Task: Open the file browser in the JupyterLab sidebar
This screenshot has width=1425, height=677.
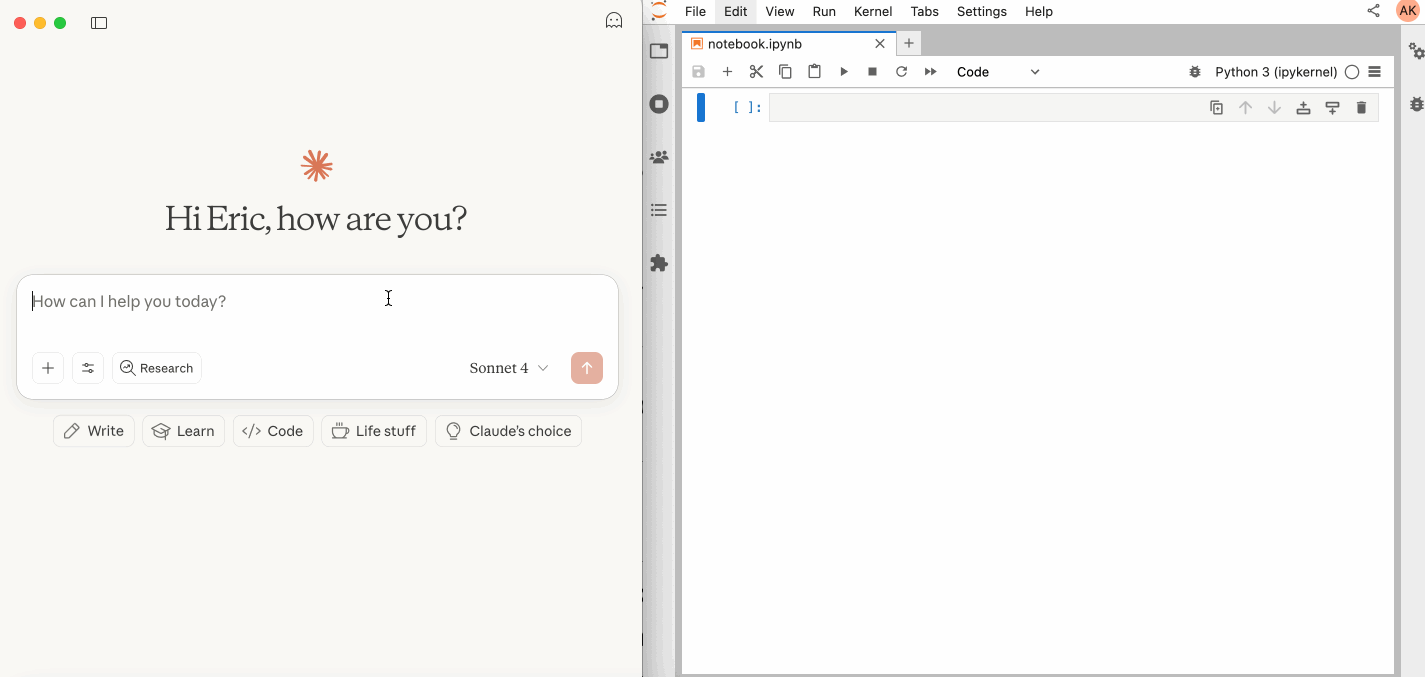Action: pos(659,50)
